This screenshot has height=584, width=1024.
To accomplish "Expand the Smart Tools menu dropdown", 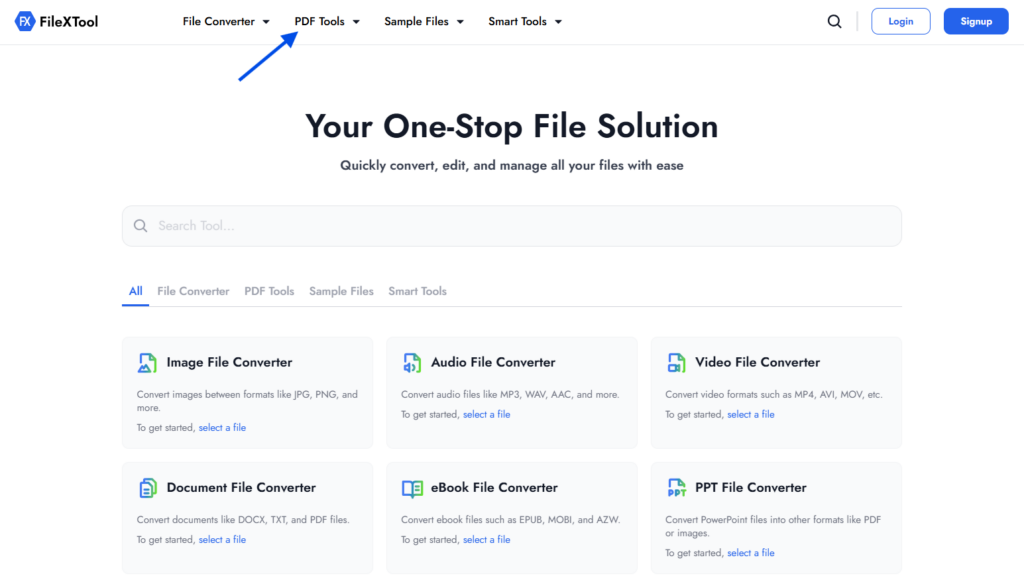I will click(x=525, y=20).
